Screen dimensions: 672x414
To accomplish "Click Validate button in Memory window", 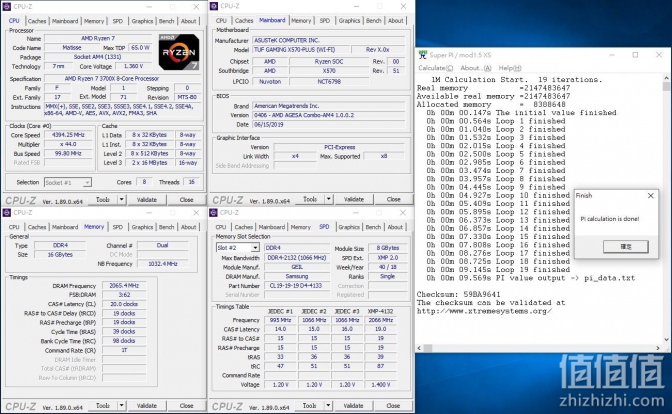I will pos(147,405).
